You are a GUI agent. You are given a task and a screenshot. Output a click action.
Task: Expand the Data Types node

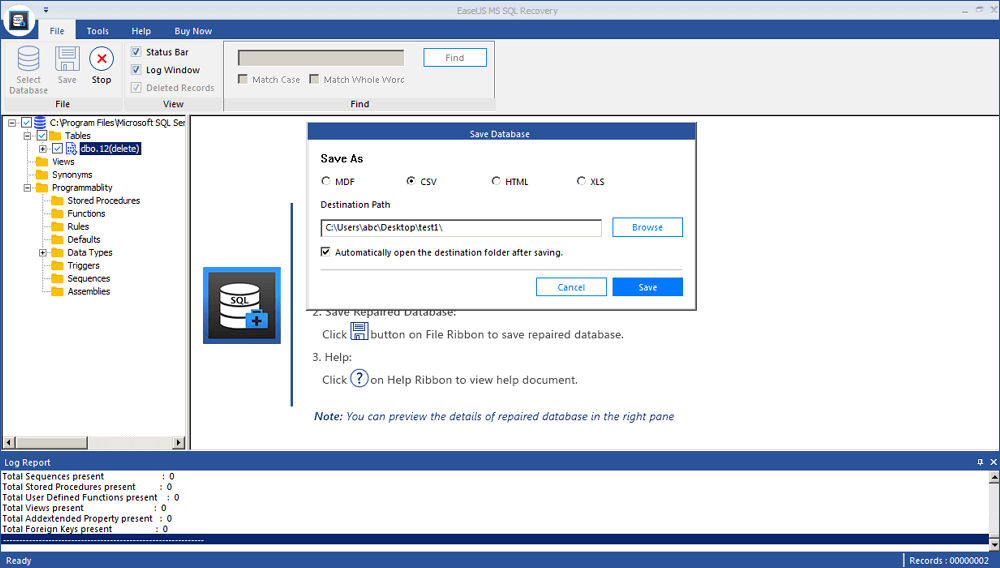coord(43,252)
